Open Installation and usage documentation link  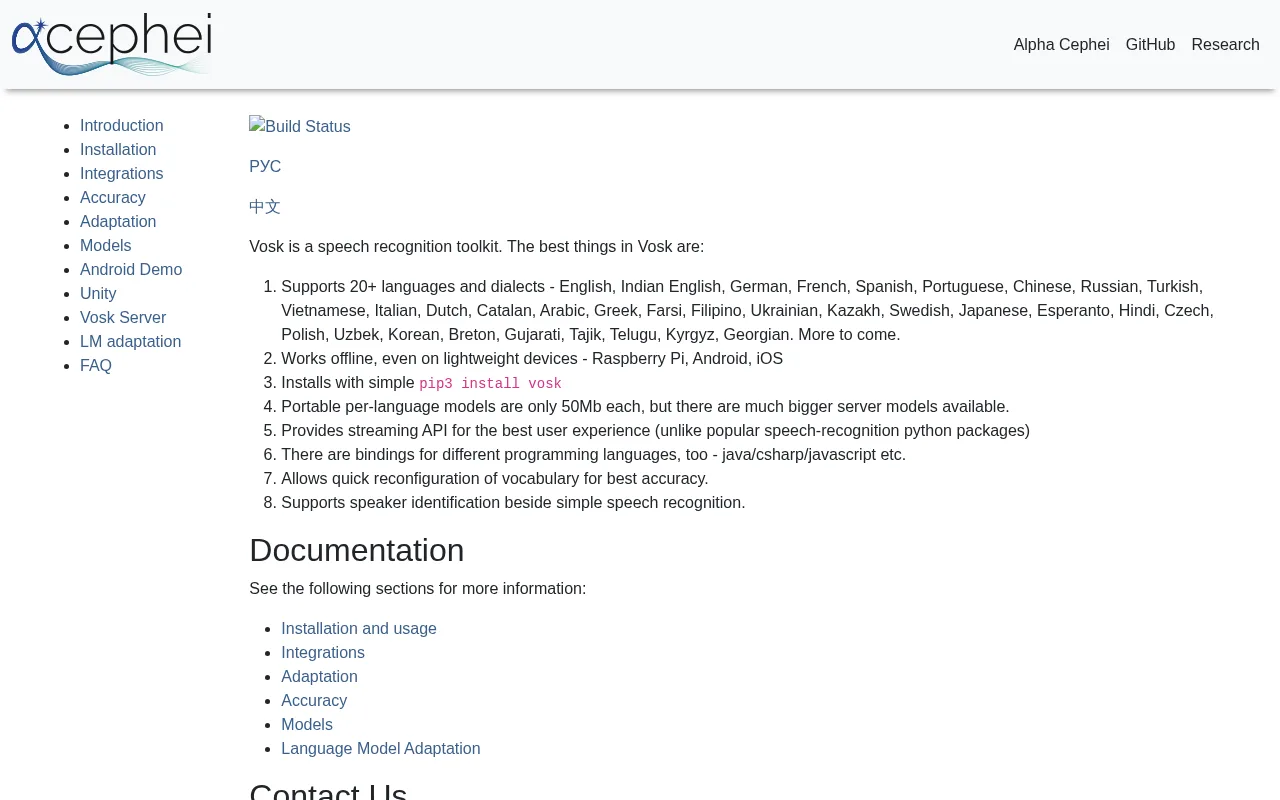[359, 629]
